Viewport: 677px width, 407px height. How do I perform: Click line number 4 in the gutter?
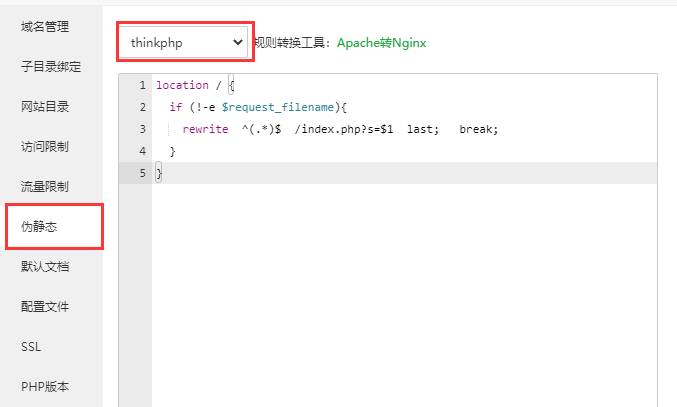coord(143,151)
